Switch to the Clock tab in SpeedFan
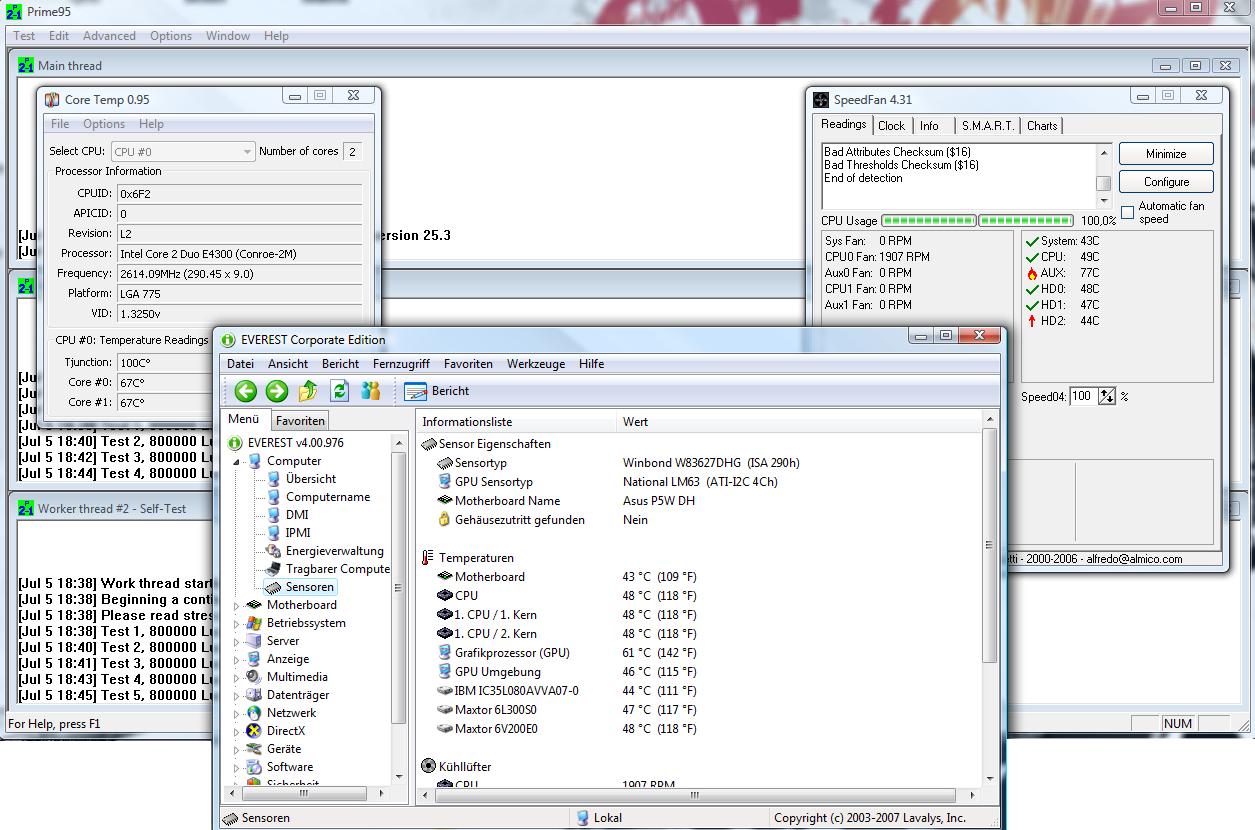The height and width of the screenshot is (830, 1255). [x=891, y=126]
